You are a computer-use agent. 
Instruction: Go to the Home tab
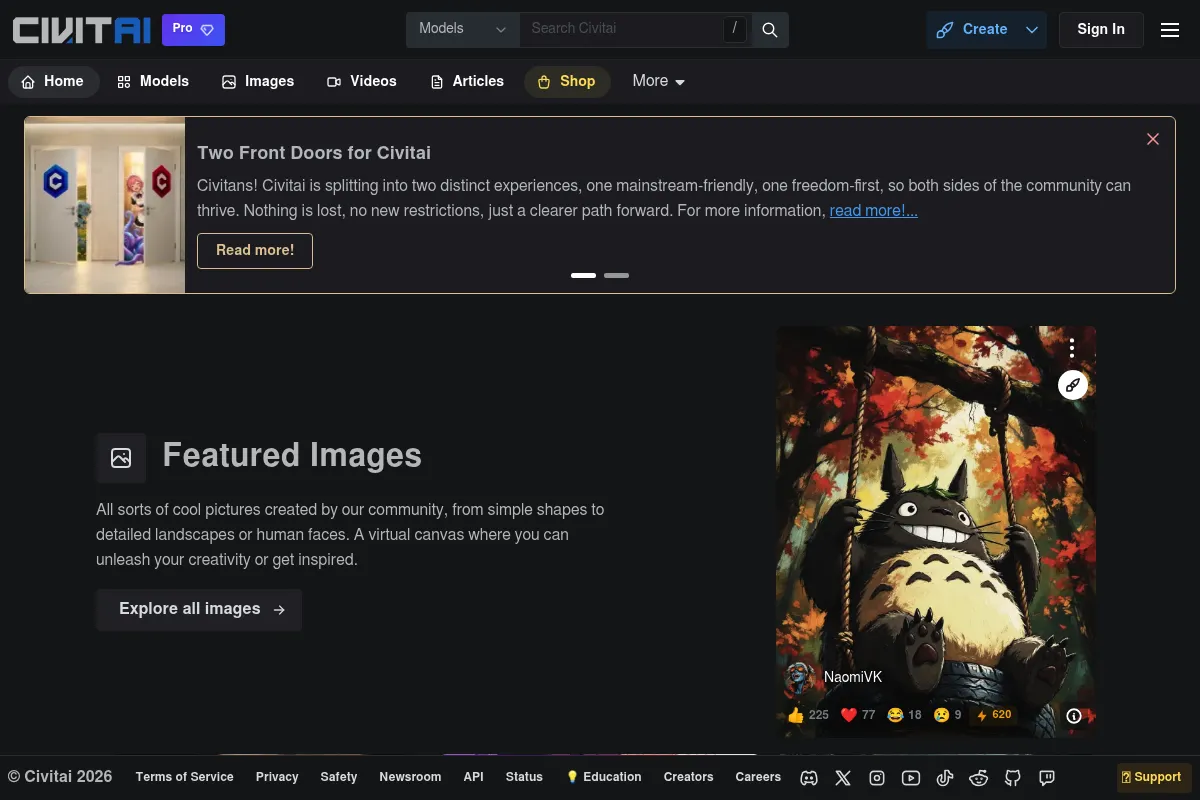coord(53,81)
